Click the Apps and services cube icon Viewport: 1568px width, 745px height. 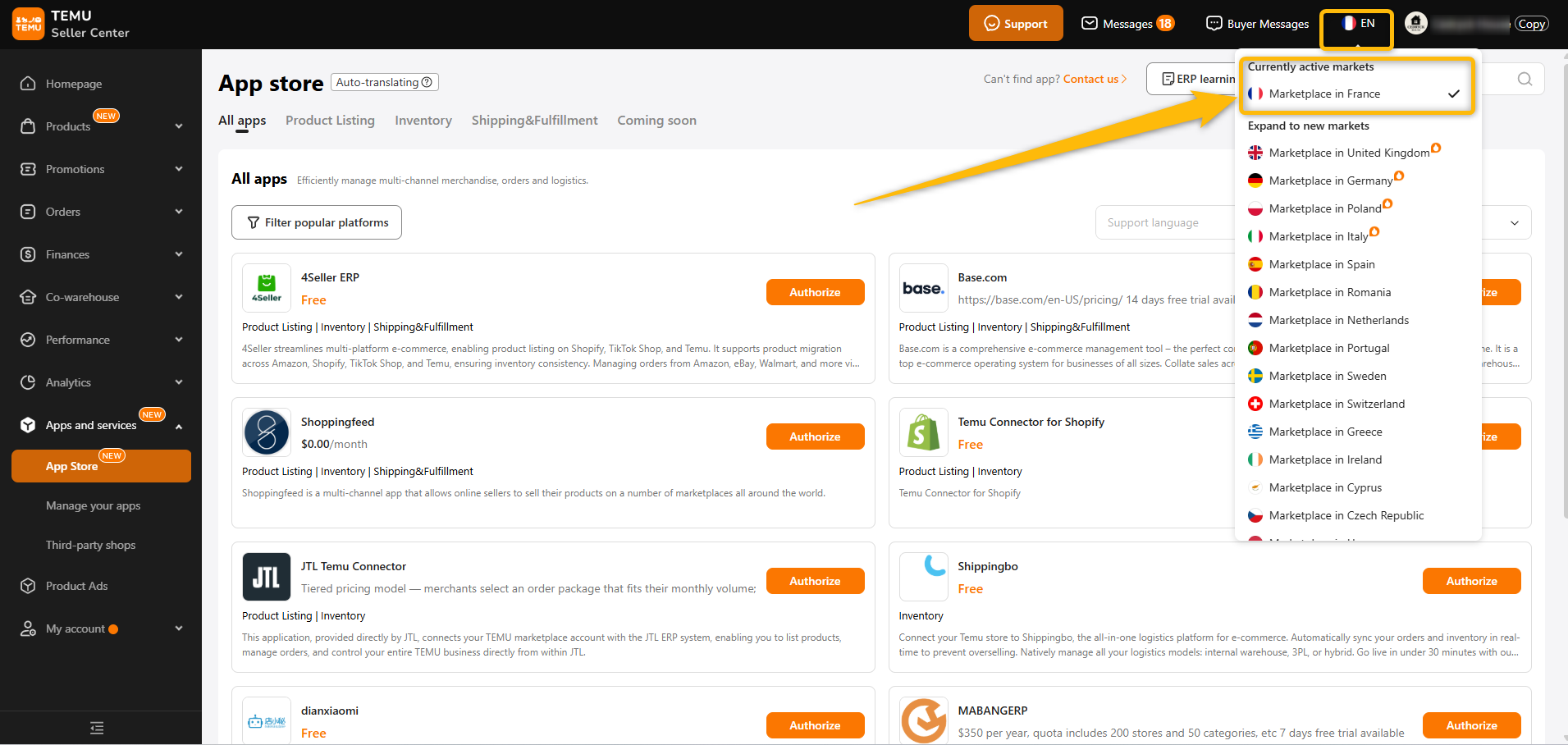point(28,425)
